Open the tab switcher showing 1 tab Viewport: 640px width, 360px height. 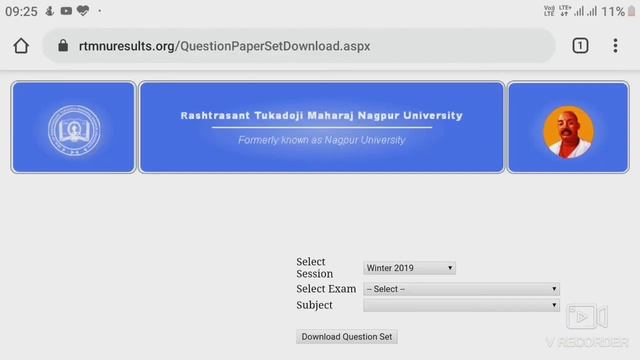click(x=580, y=45)
